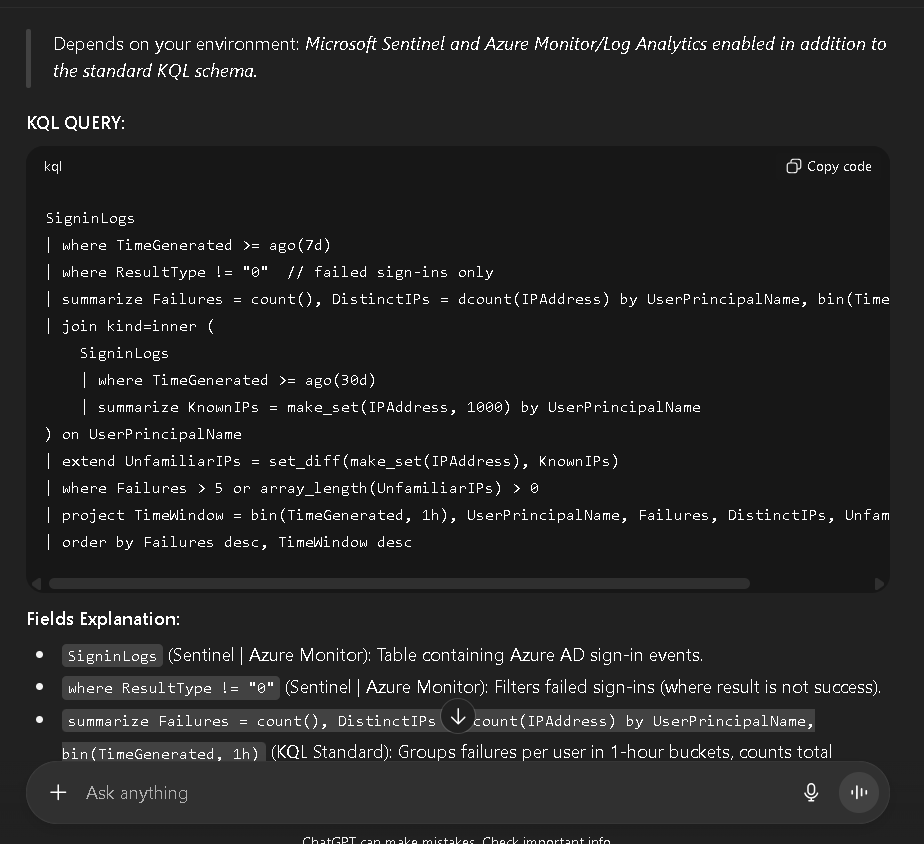
Task: Click the indented SigninLogs inside the join
Action: [124, 354]
